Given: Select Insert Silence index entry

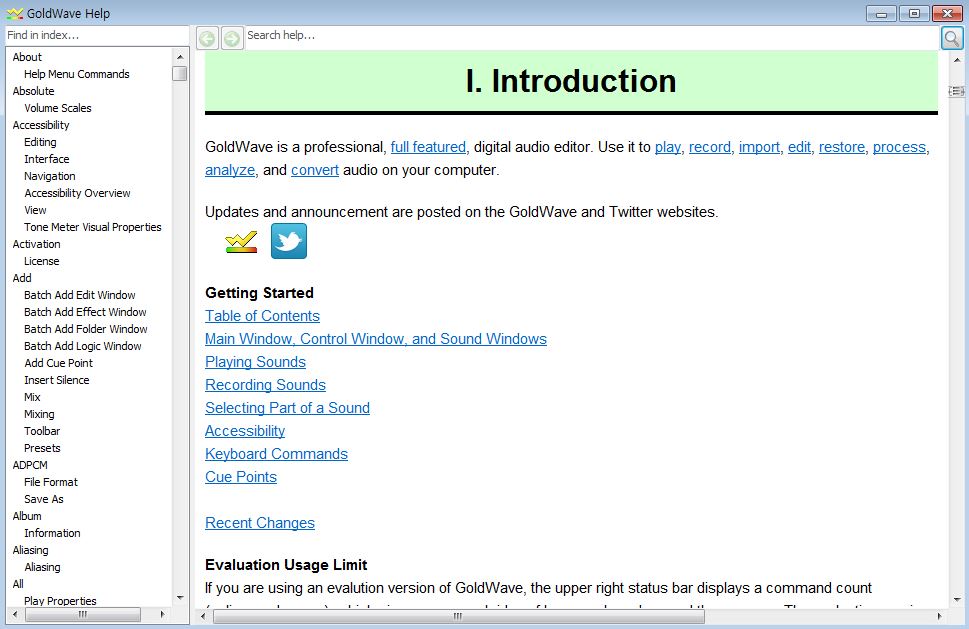Looking at the screenshot, I should coord(56,380).
